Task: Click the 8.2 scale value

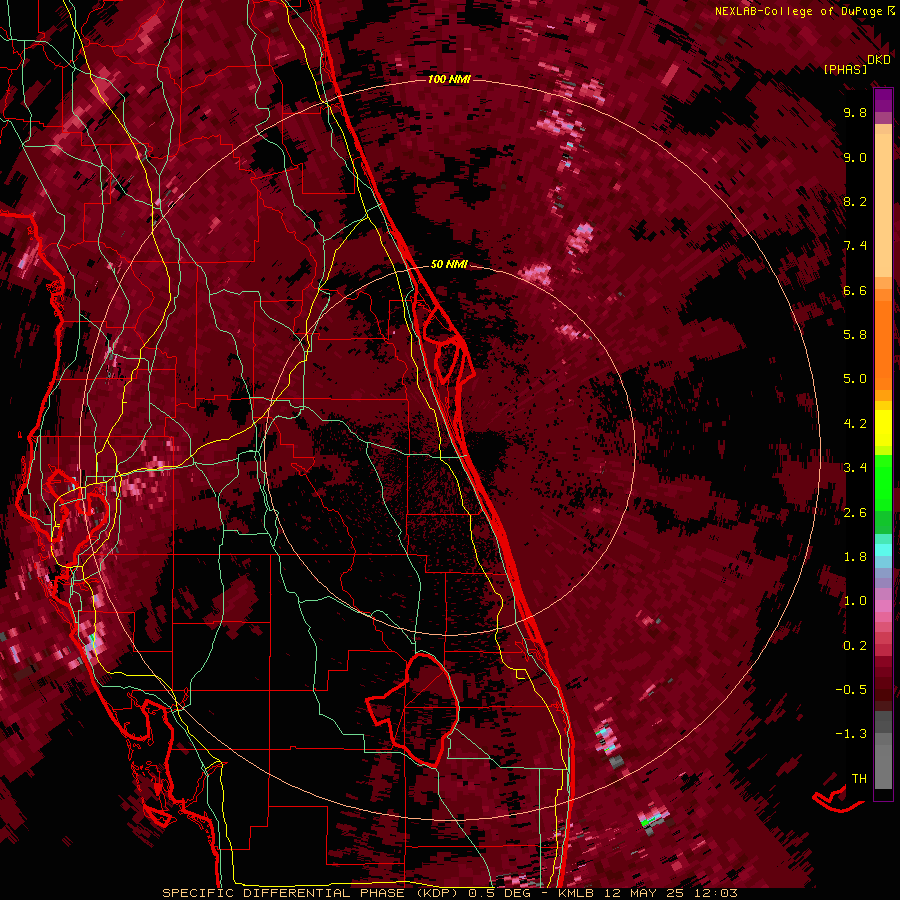Action: click(855, 201)
